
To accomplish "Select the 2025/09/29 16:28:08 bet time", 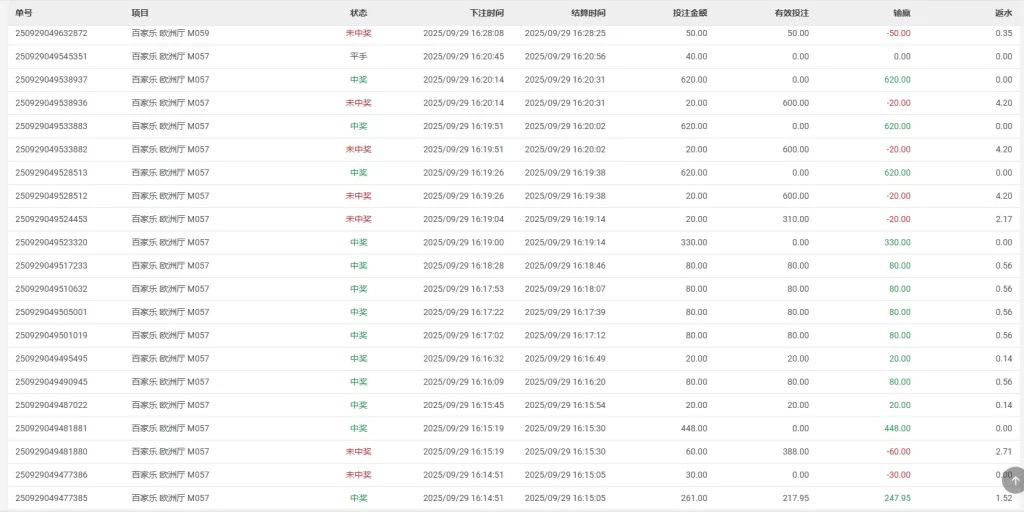I will 463,33.
